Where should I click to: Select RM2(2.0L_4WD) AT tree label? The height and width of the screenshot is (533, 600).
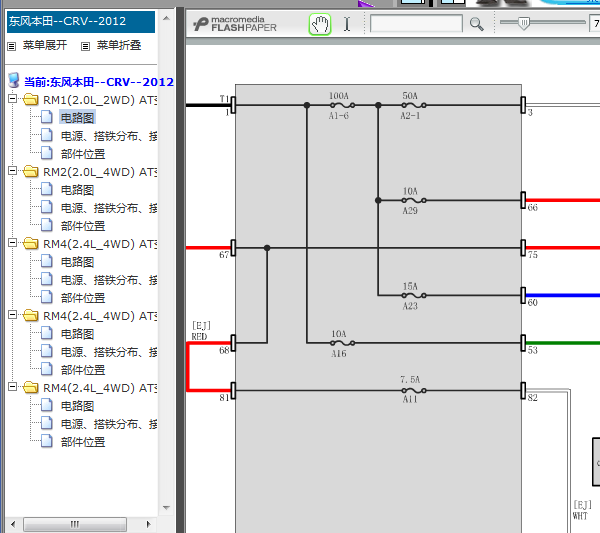point(100,172)
